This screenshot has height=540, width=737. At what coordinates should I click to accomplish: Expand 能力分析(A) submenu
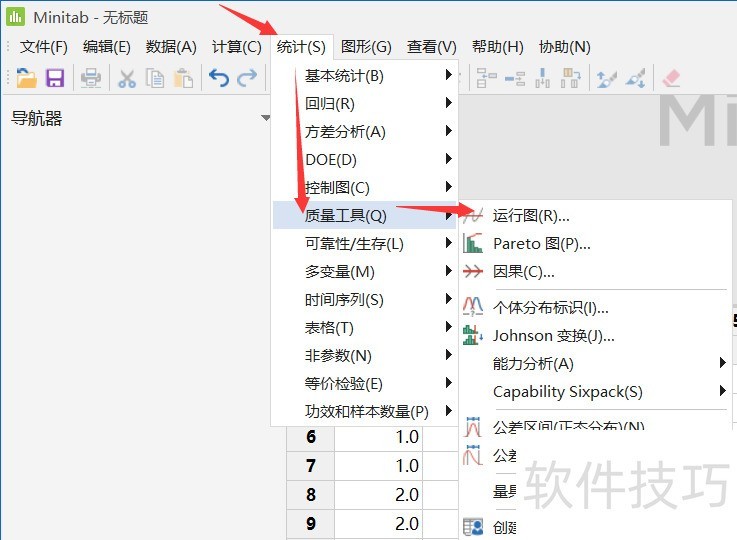(595, 363)
